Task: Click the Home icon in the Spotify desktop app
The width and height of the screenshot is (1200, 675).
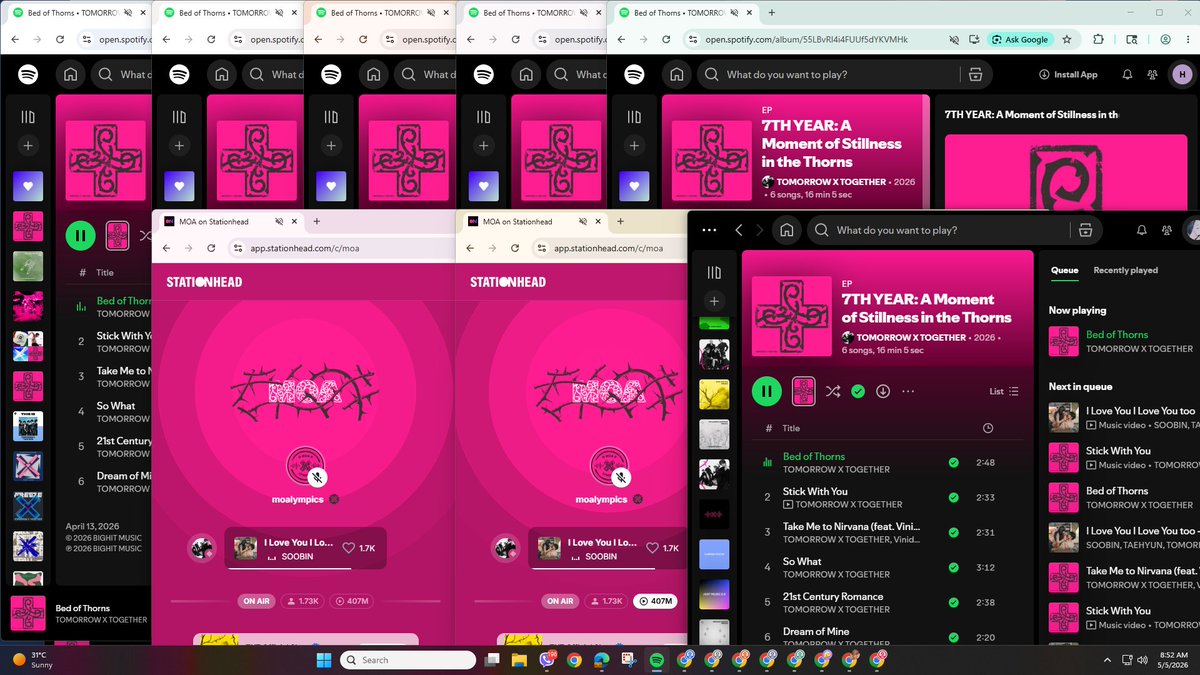Action: click(x=787, y=230)
